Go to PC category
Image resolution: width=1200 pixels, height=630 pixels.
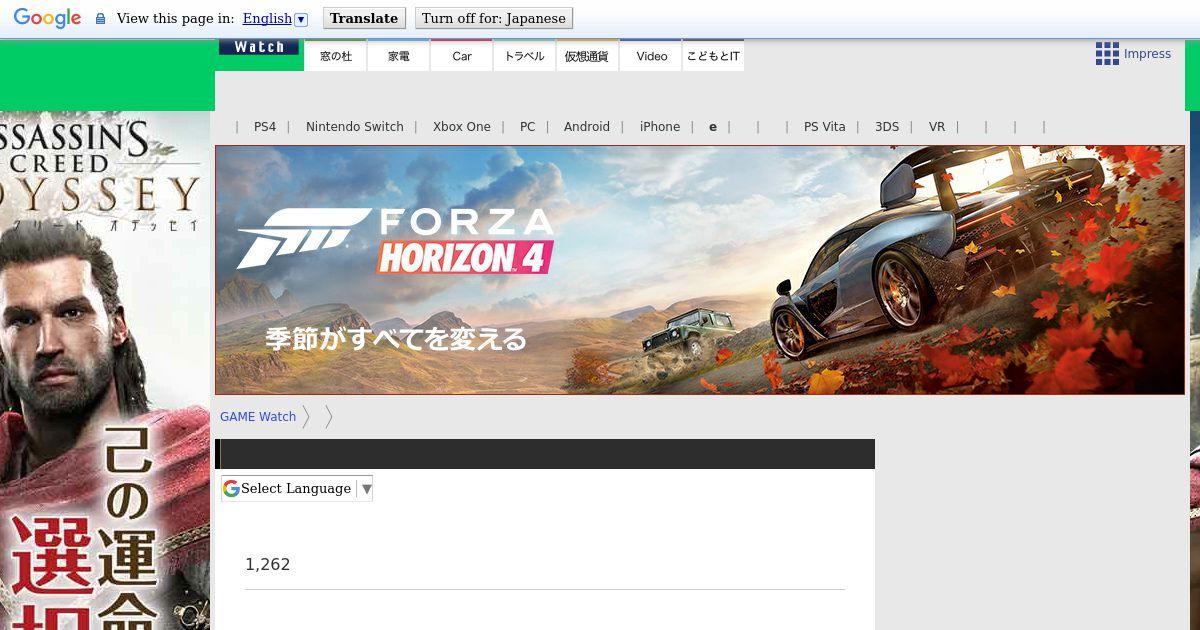click(528, 127)
